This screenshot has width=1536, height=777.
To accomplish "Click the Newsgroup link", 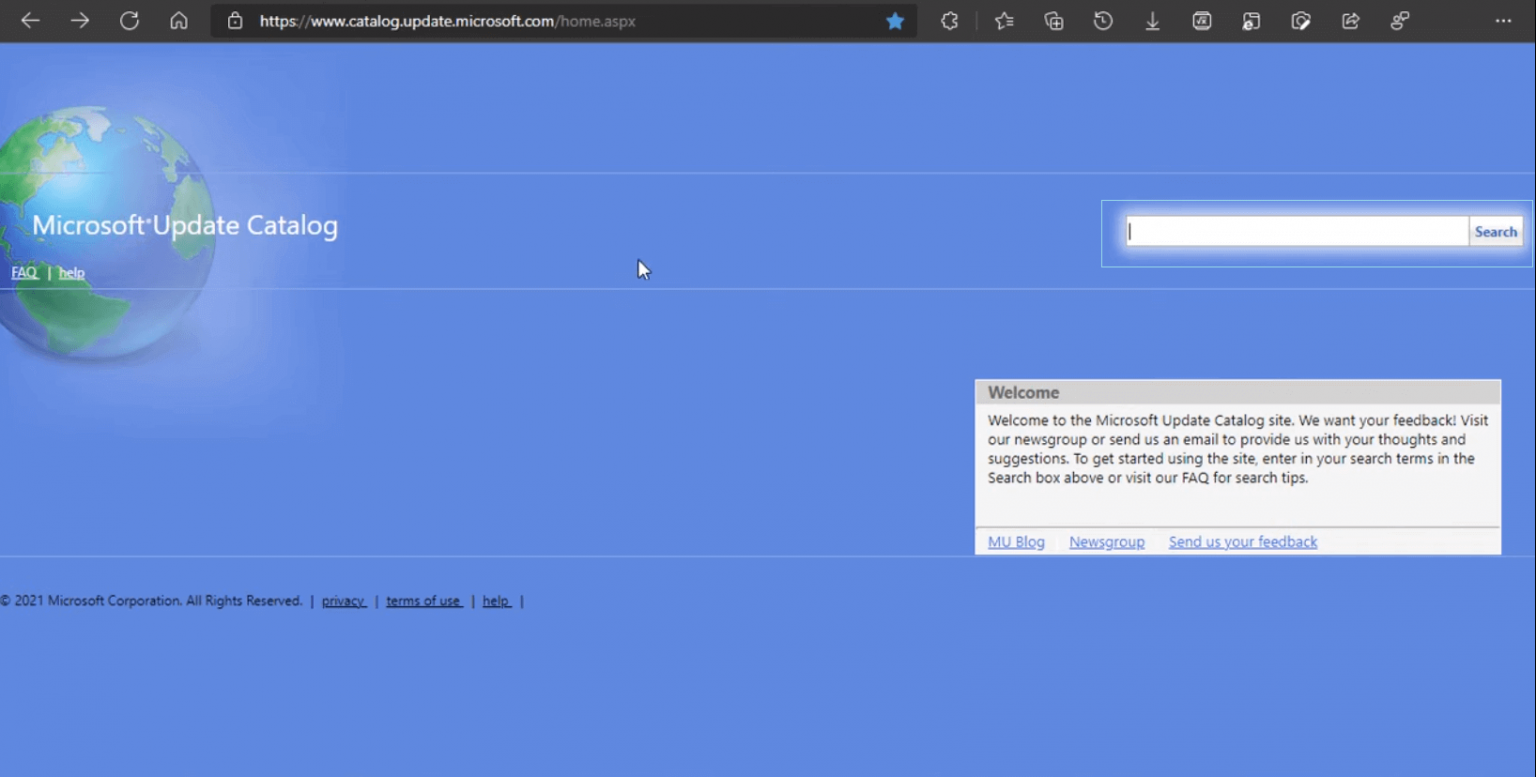I will tap(1106, 542).
